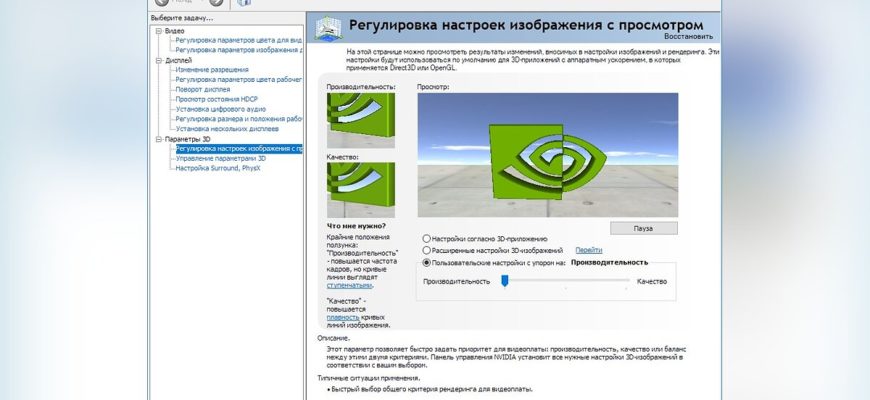The image size is (870, 400).
Task: Click the Производительность preview thumbnail
Action: pos(361,120)
